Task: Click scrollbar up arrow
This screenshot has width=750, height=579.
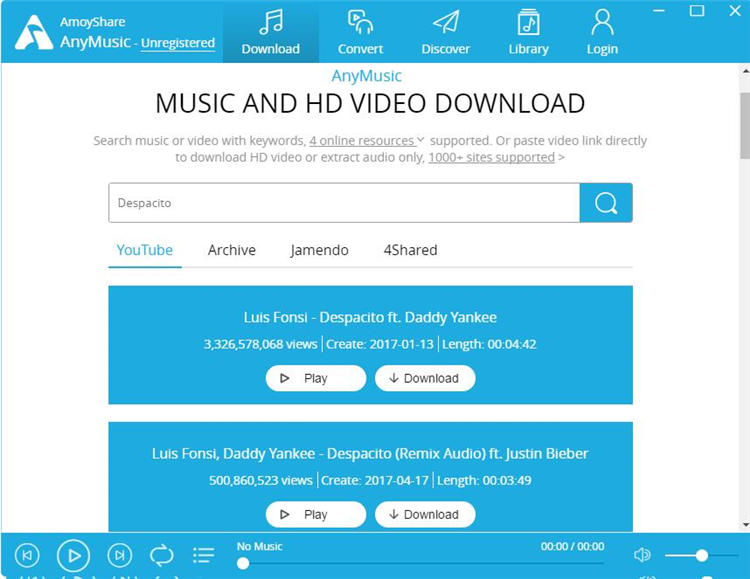Action: click(745, 71)
